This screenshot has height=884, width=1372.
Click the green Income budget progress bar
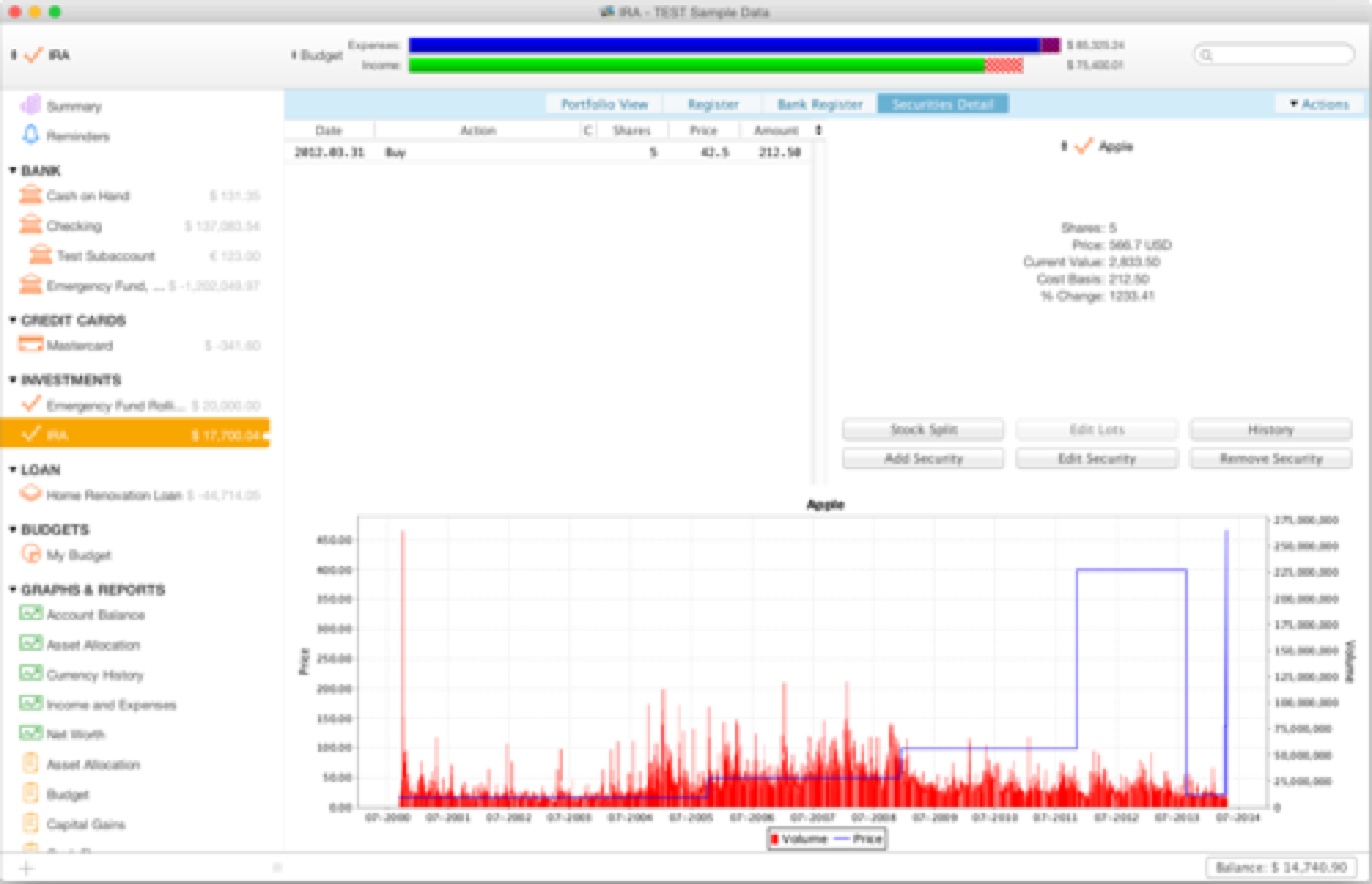(715, 65)
